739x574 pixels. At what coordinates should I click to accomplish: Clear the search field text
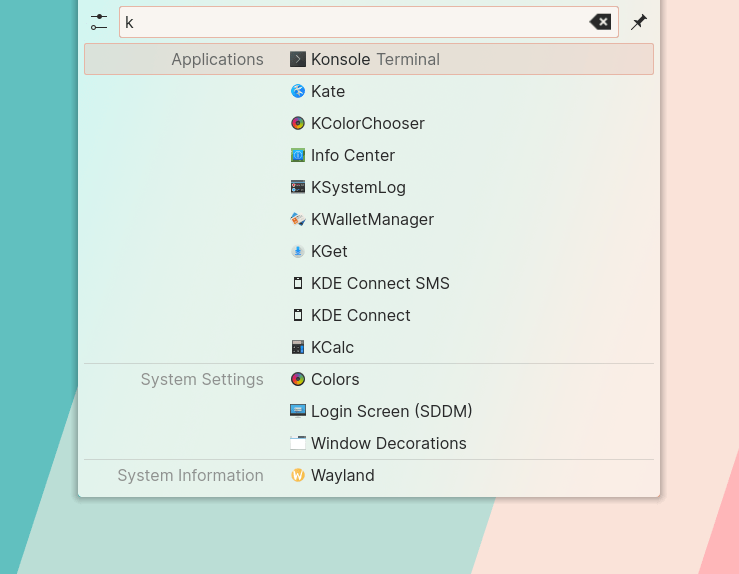600,22
